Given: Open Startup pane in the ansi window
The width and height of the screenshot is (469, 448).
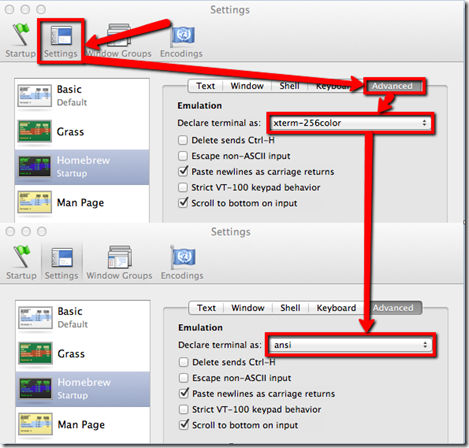Looking at the screenshot, I should tap(21, 263).
